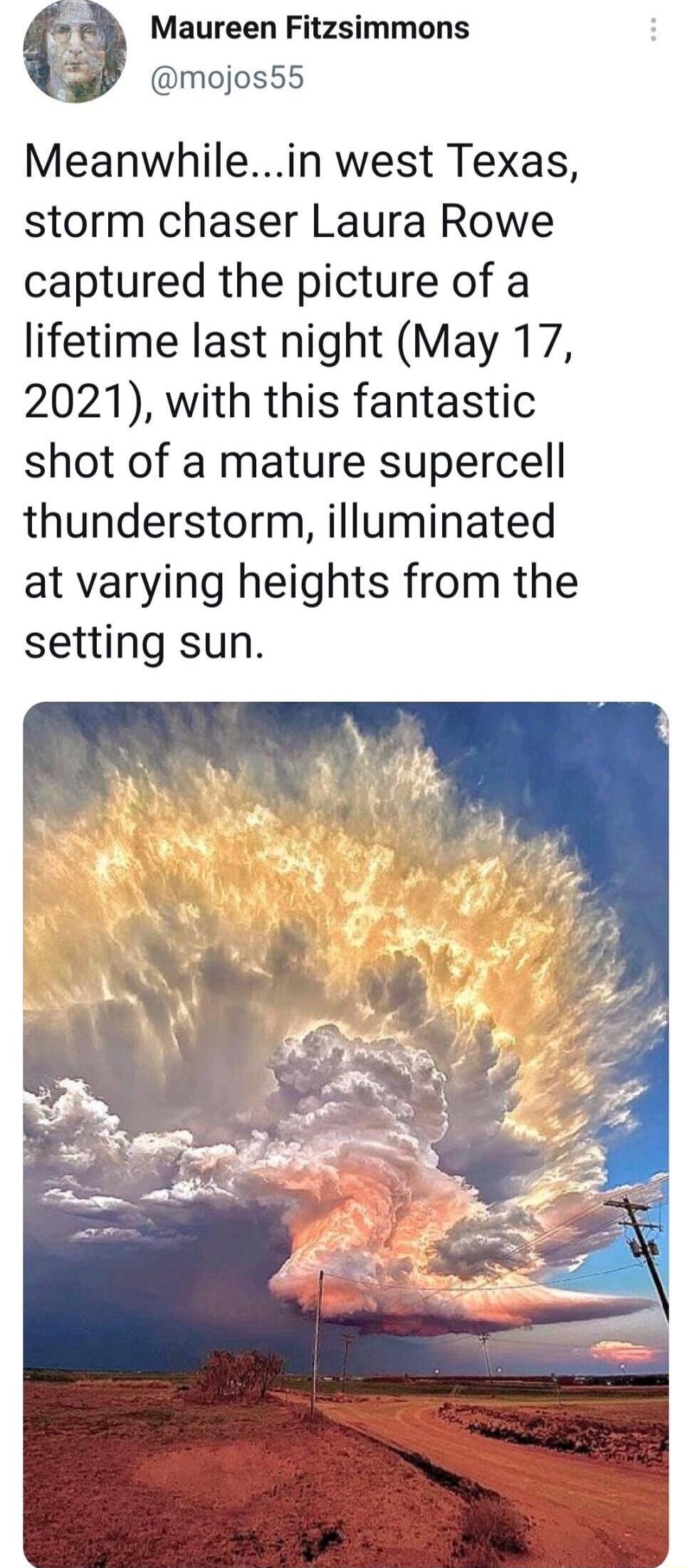Open the three-dot more options menu
692x1568 pixels.
(x=652, y=30)
